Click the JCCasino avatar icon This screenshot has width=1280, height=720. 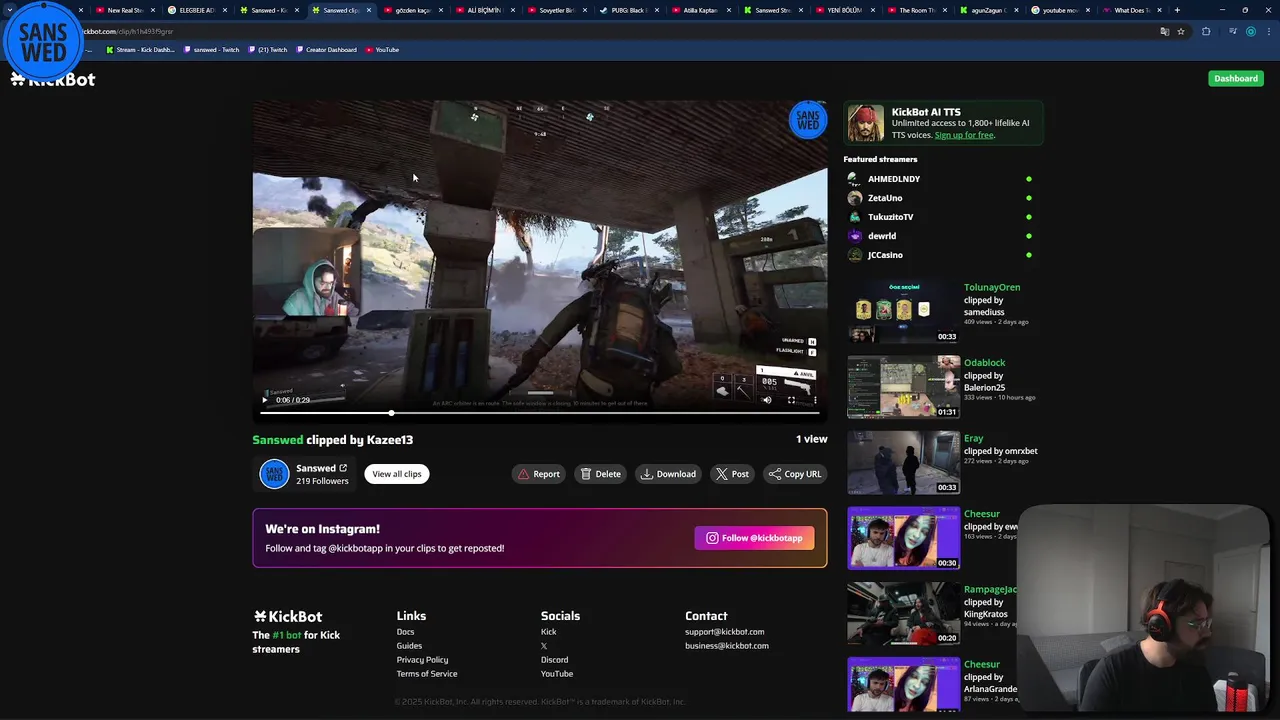click(x=854, y=255)
